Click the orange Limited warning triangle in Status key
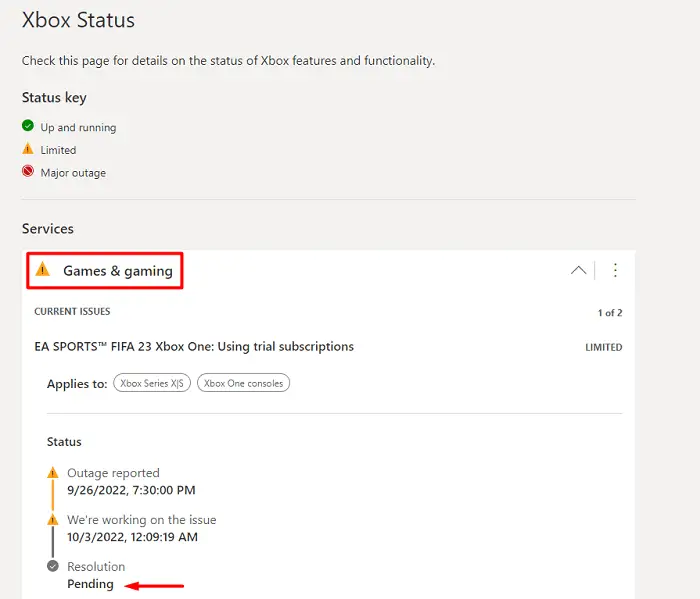 28,150
